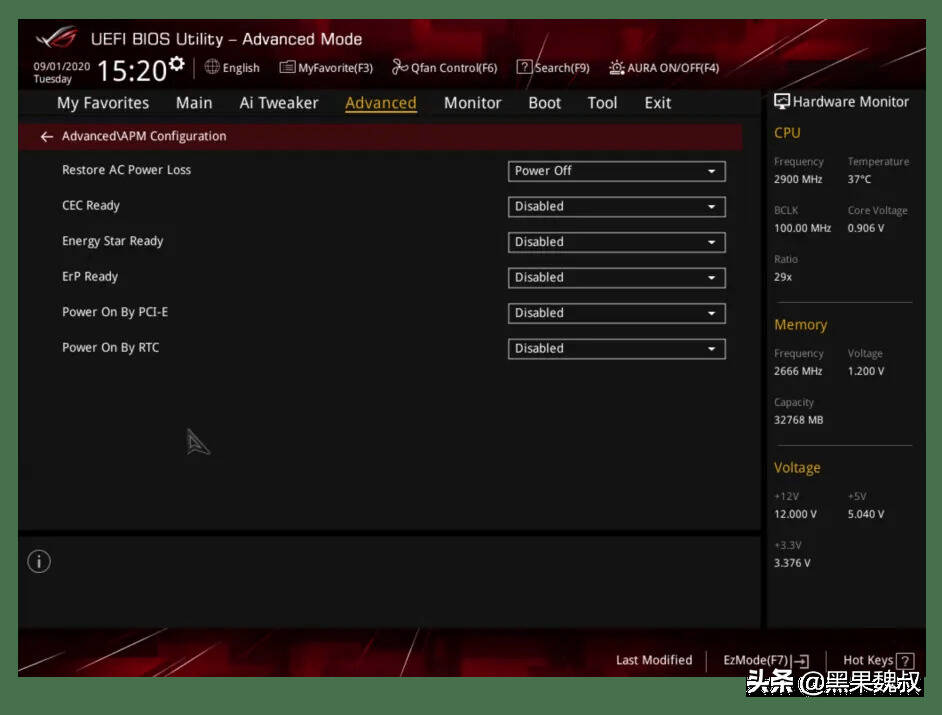The image size is (942, 715).
Task: Click AURA ON/OFF(F4) button text
Action: tap(673, 68)
